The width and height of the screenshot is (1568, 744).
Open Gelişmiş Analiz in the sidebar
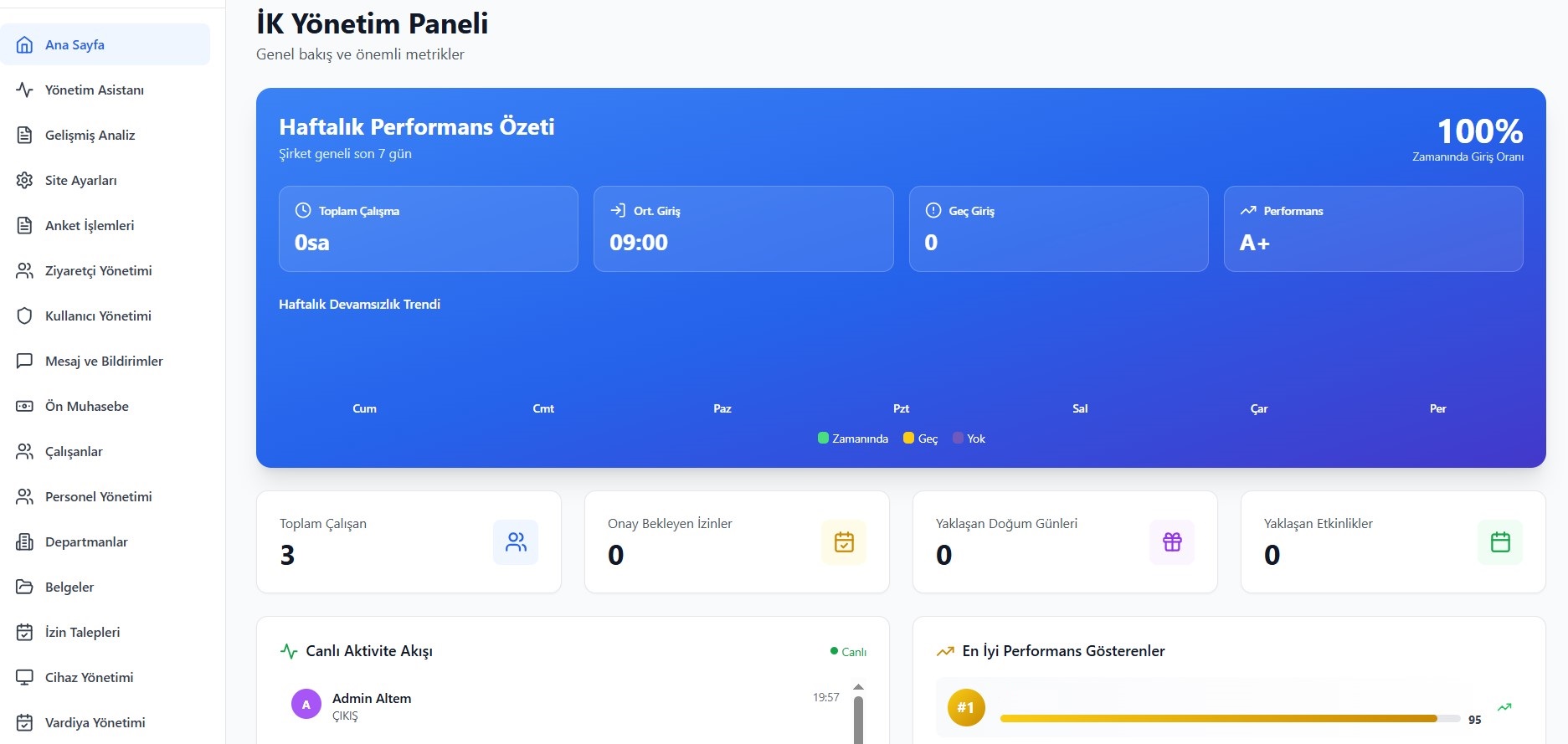(90, 136)
